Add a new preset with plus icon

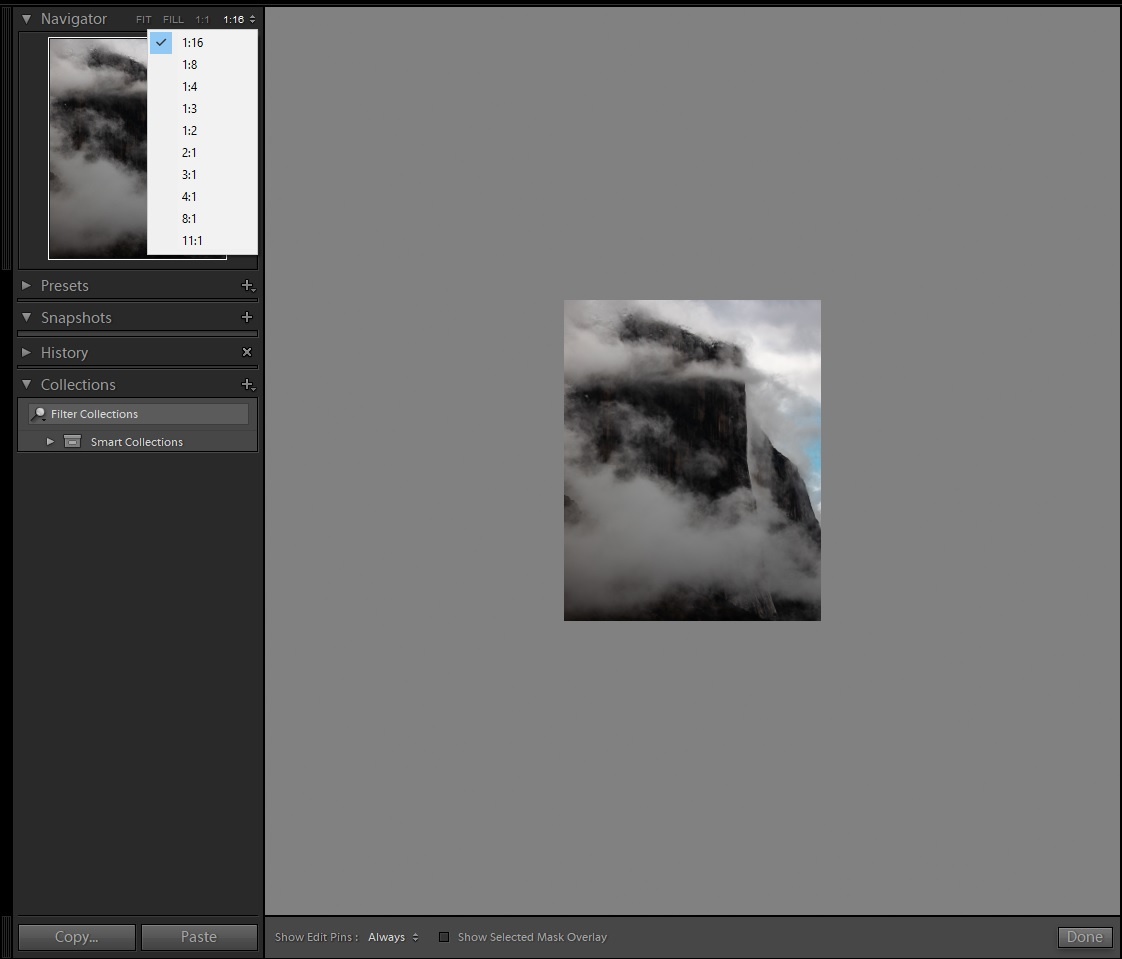248,286
